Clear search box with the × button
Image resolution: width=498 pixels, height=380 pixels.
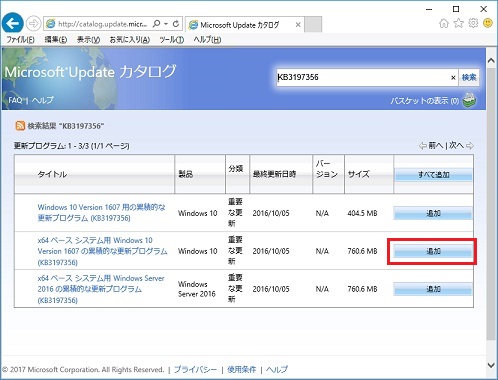(x=453, y=78)
